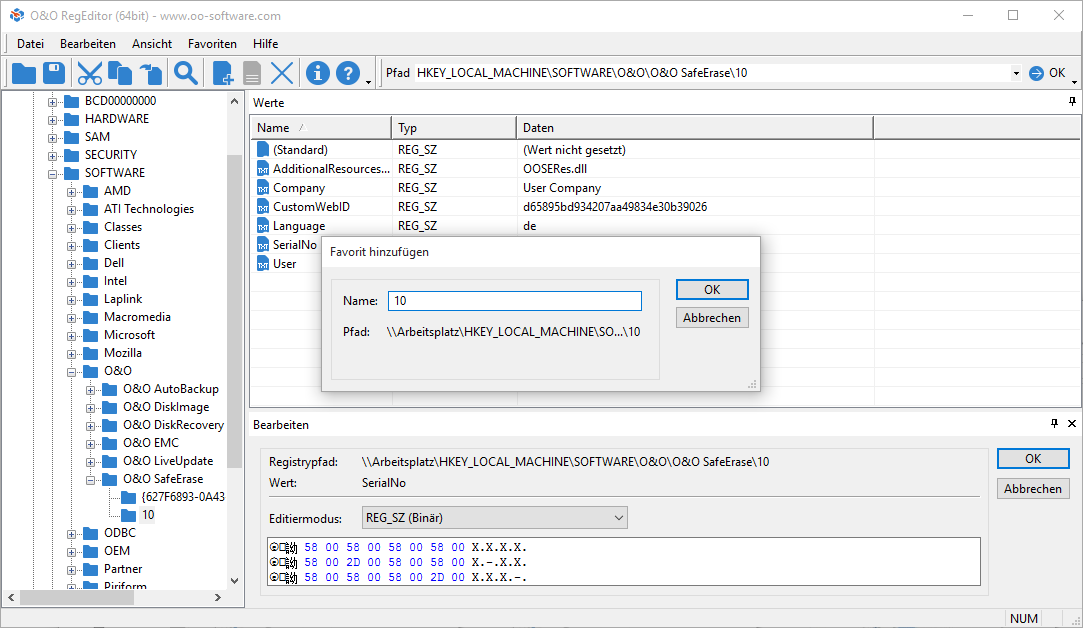Viewport: 1083px width, 628px height.
Task: Collapse the SOFTWARE tree node
Action: 53,173
